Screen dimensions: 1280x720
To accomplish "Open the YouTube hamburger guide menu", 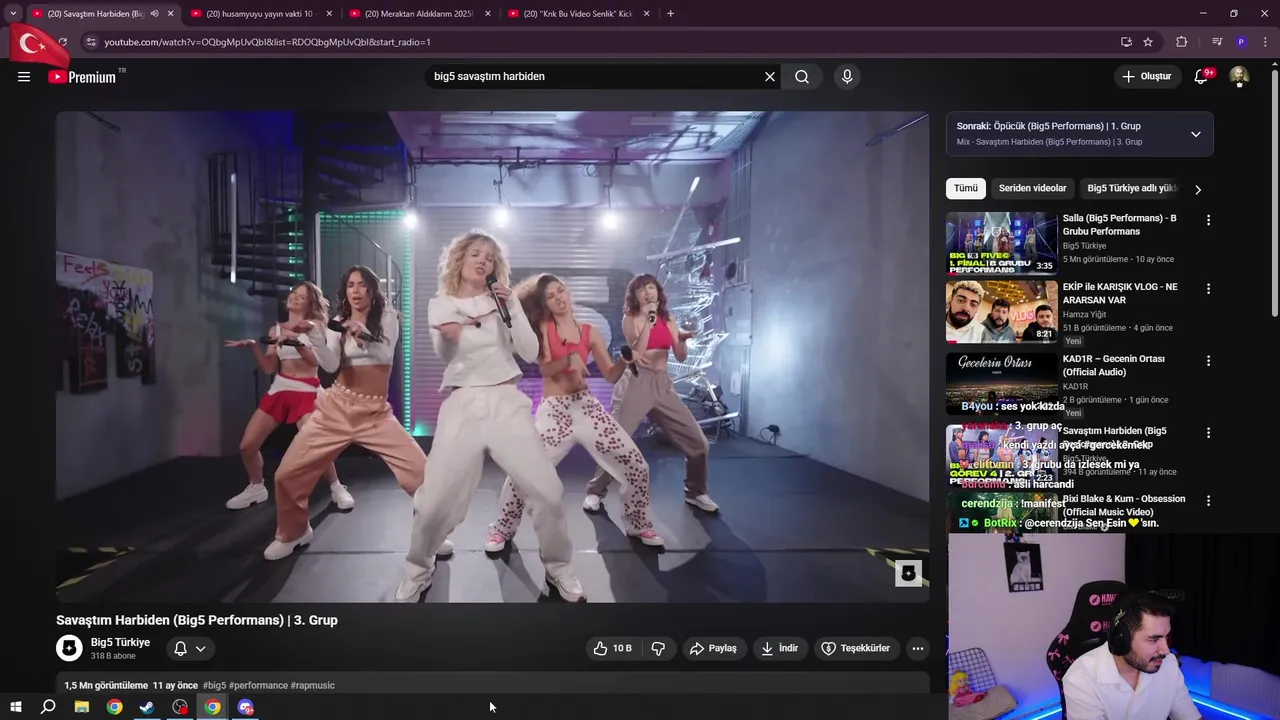I will [x=24, y=77].
